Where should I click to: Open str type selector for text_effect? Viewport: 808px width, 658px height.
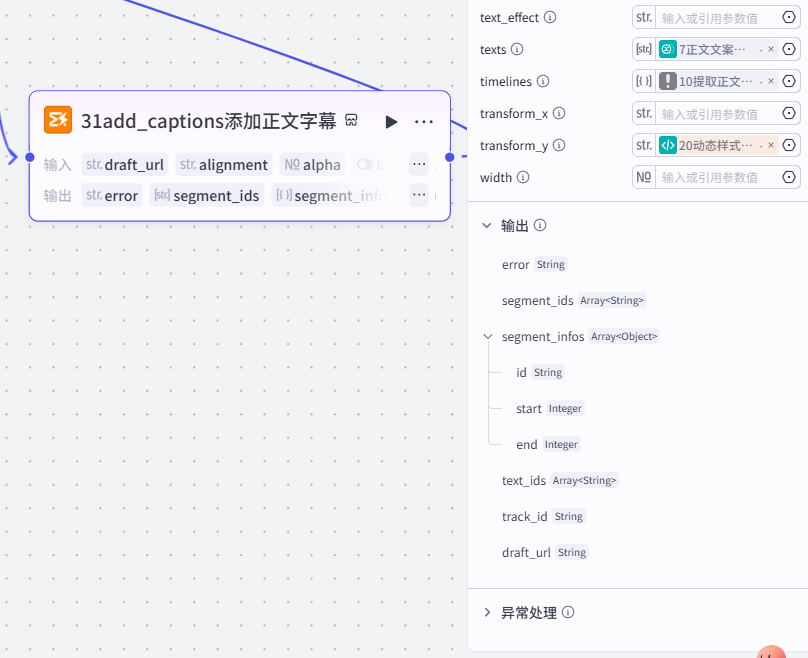[644, 17]
